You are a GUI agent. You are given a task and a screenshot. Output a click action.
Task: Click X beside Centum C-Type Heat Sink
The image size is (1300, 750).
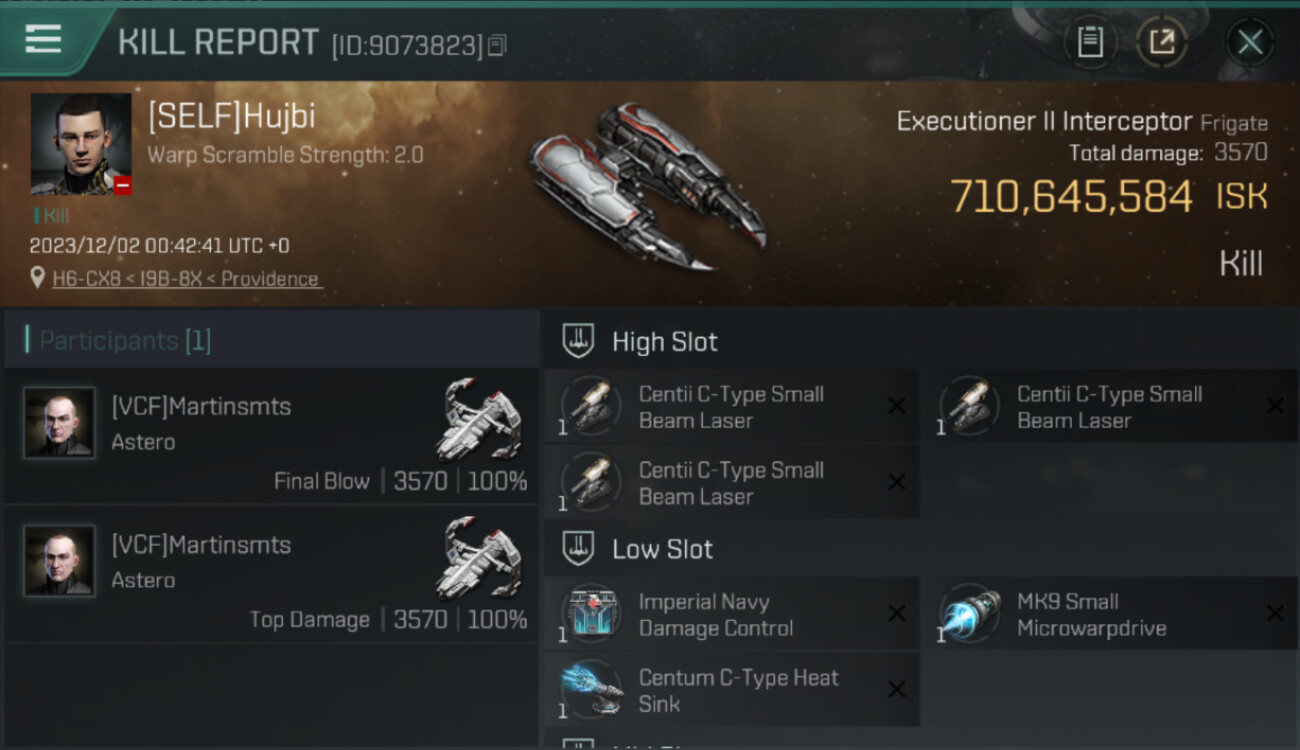(x=897, y=690)
